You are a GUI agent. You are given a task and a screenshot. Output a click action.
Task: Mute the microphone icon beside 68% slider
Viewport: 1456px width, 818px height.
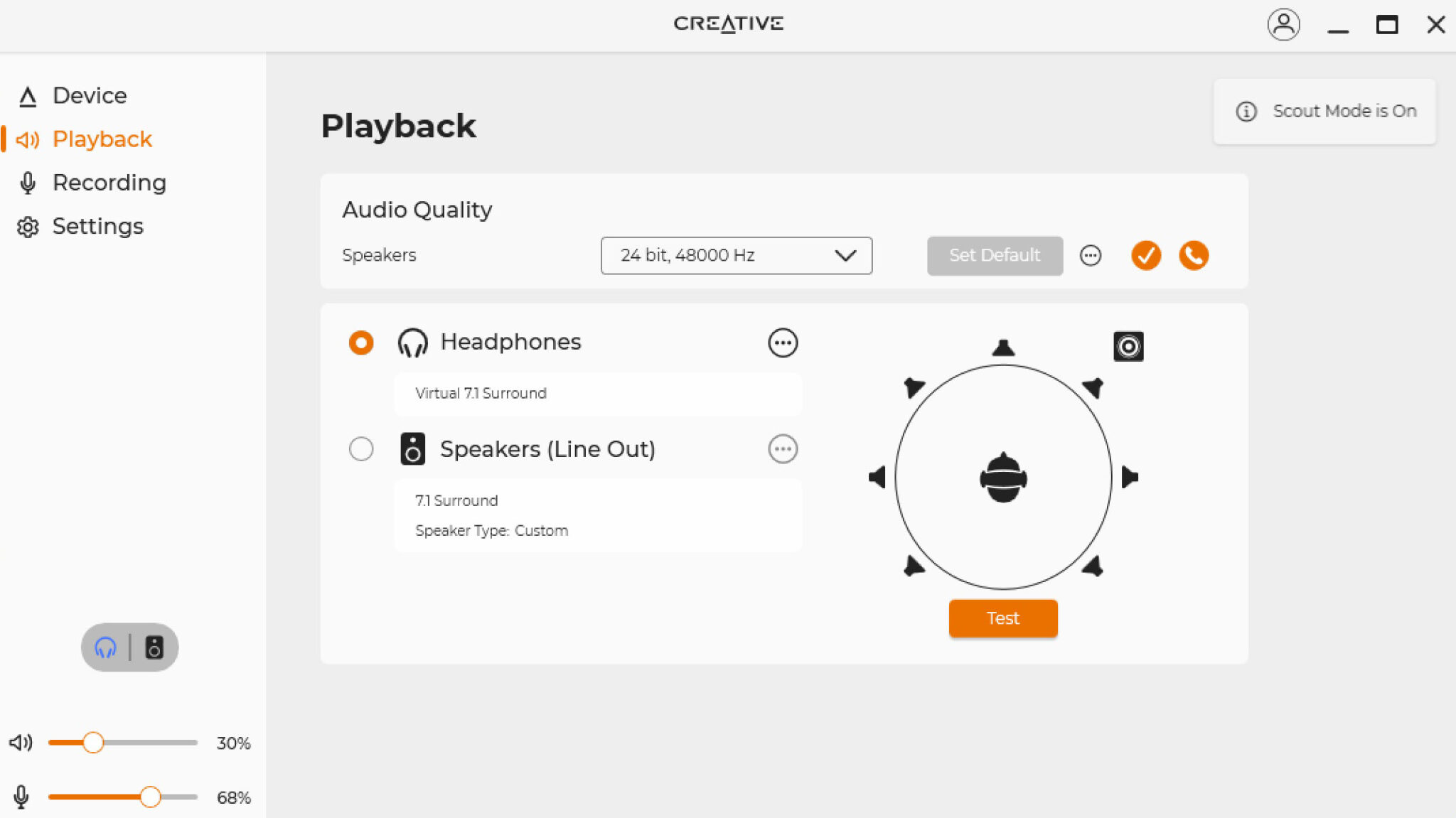click(21, 797)
